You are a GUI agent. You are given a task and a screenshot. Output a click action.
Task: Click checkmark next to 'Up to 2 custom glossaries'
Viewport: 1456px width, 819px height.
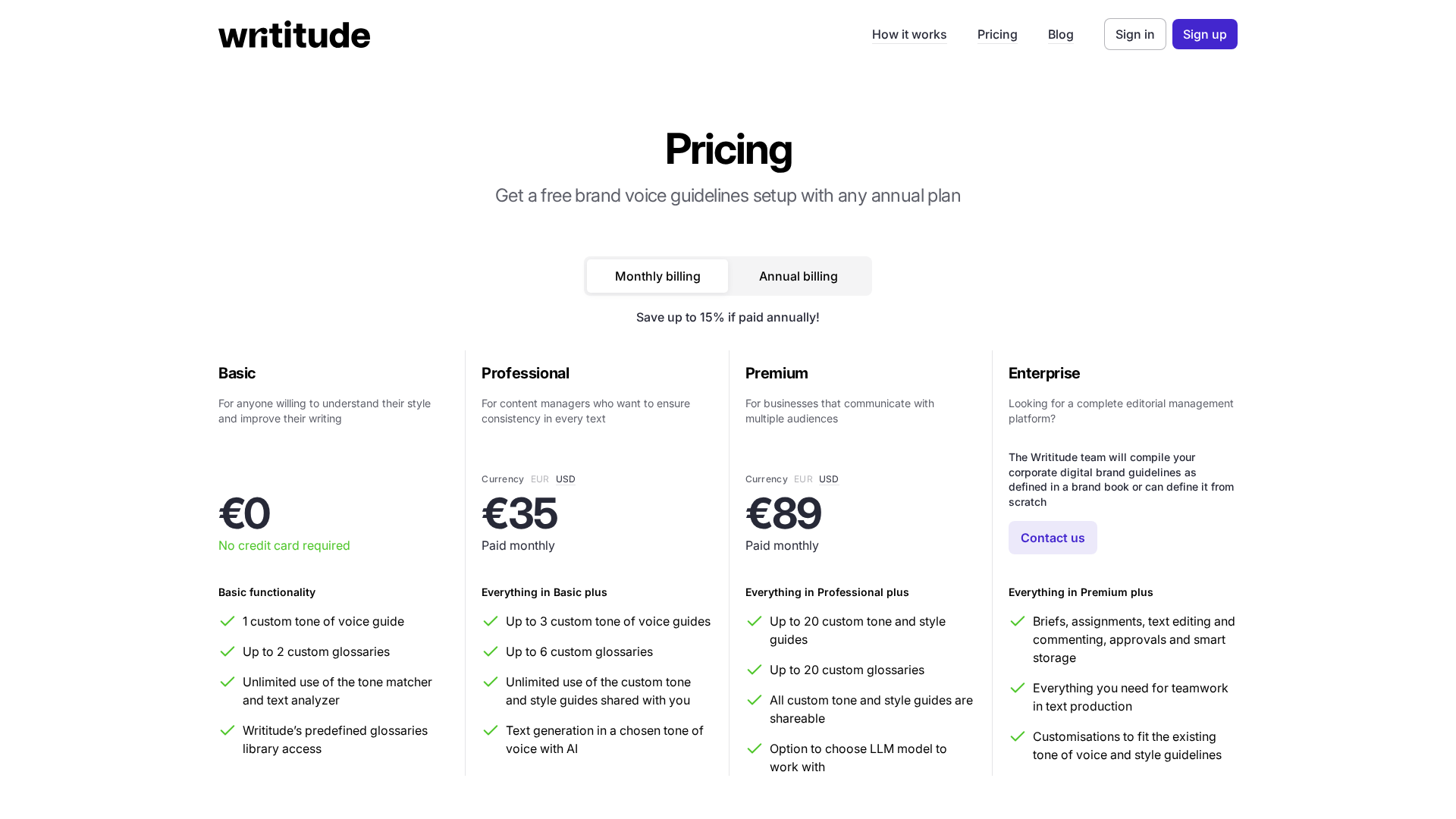pyautogui.click(x=227, y=651)
